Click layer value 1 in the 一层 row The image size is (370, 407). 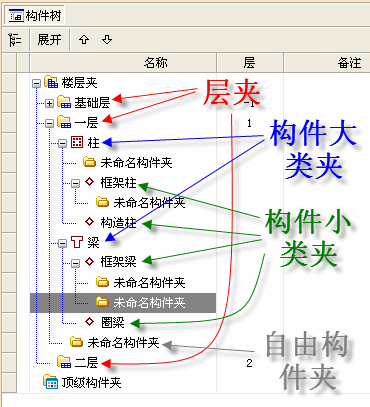249,123
